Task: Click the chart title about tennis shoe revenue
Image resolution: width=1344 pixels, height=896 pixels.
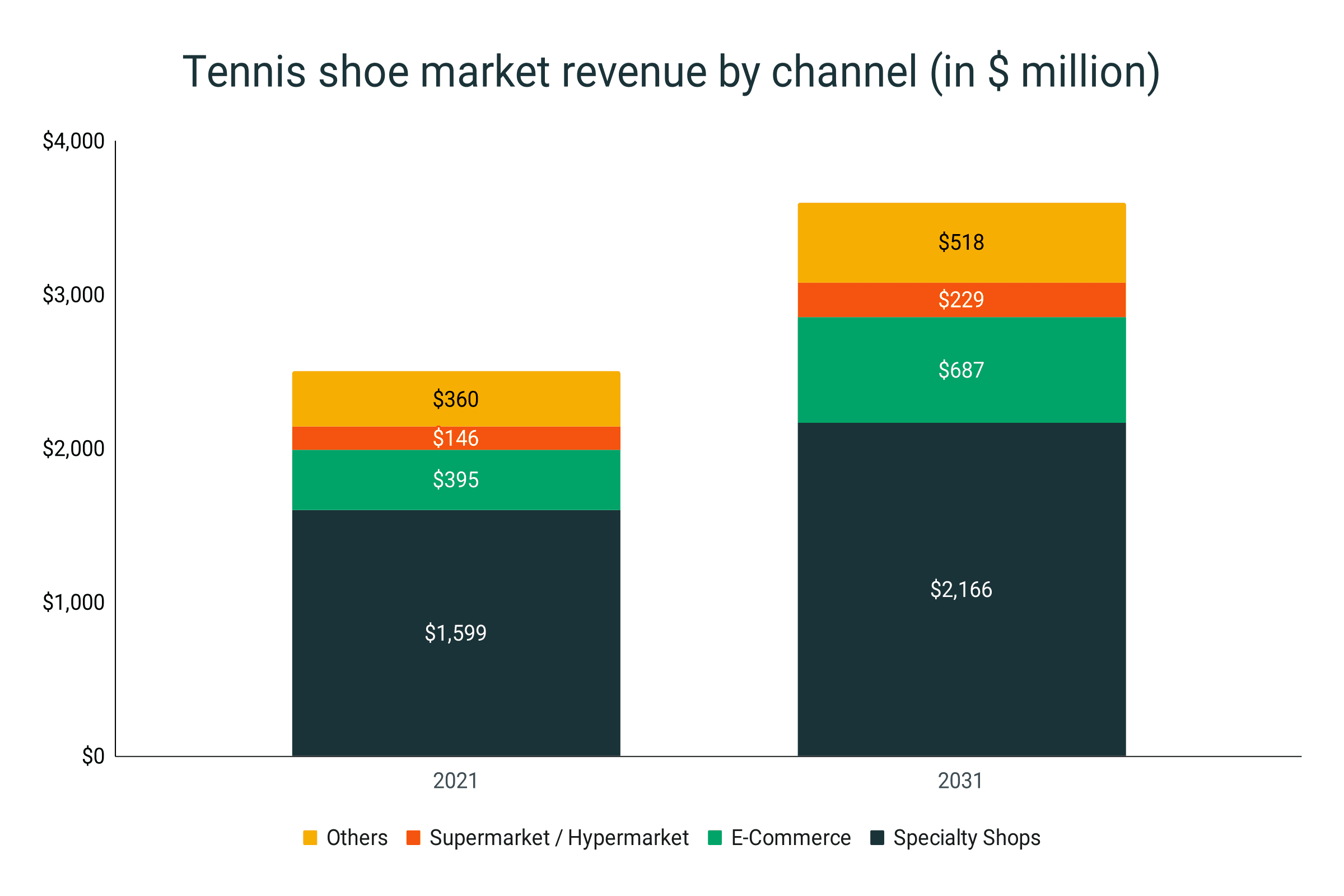Action: (671, 73)
